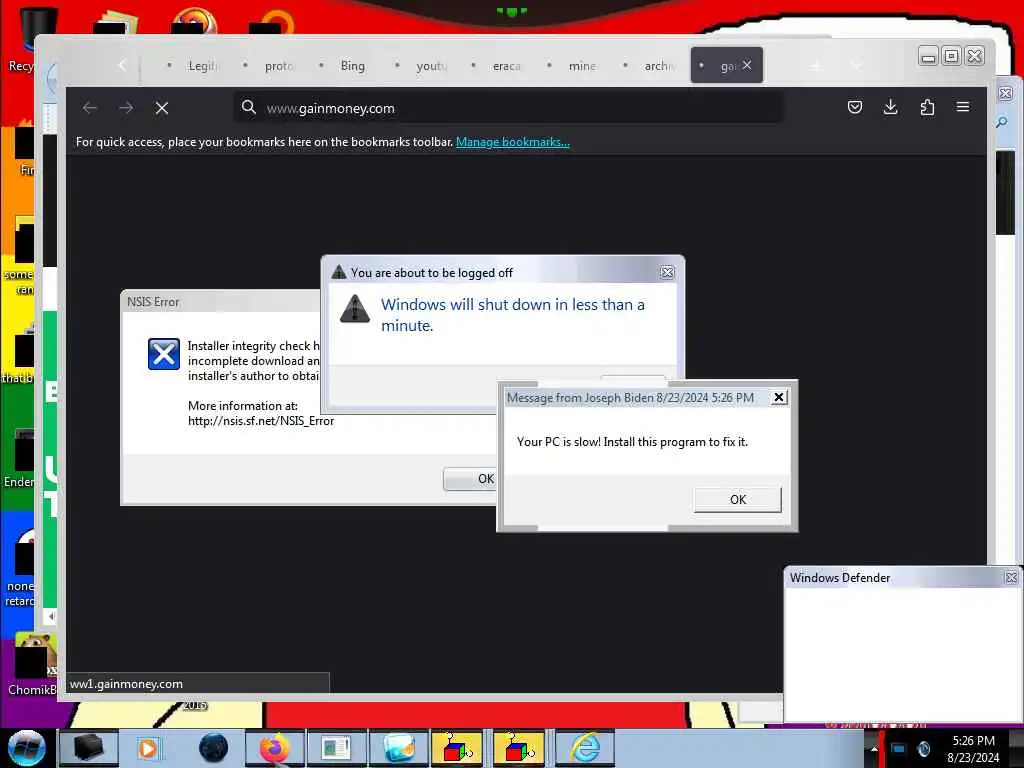Close the background window on the right

pos(1006,93)
